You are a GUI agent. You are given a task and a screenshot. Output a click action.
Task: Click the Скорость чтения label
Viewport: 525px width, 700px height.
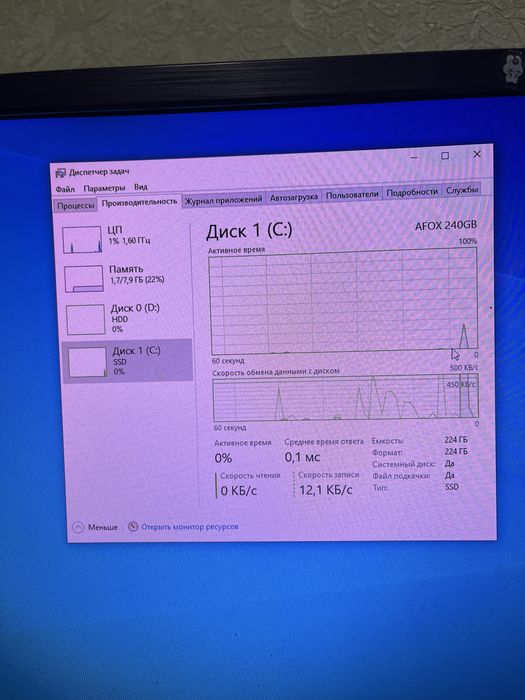tap(250, 476)
